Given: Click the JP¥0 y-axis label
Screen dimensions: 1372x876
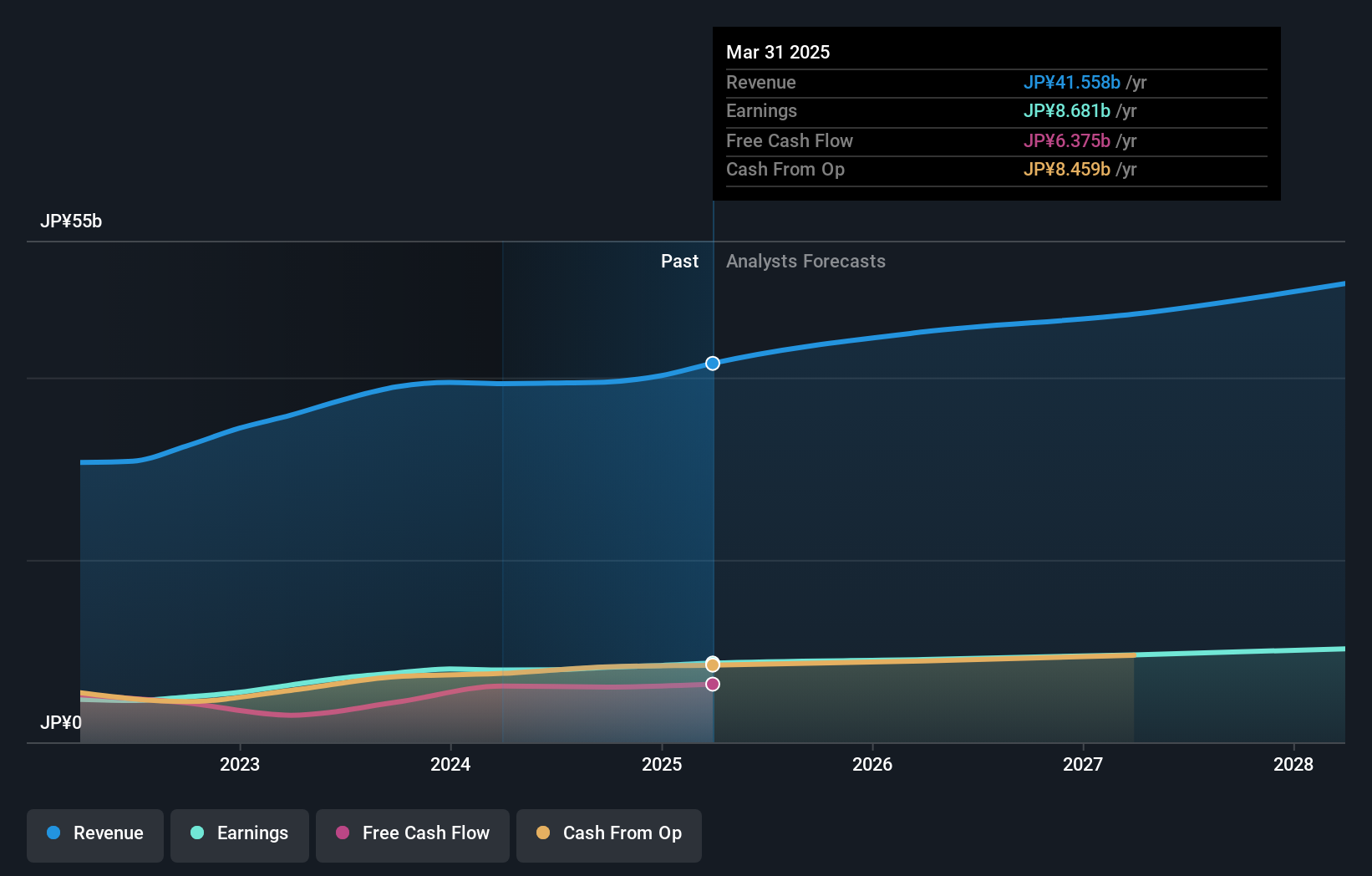Looking at the screenshot, I should [x=61, y=722].
